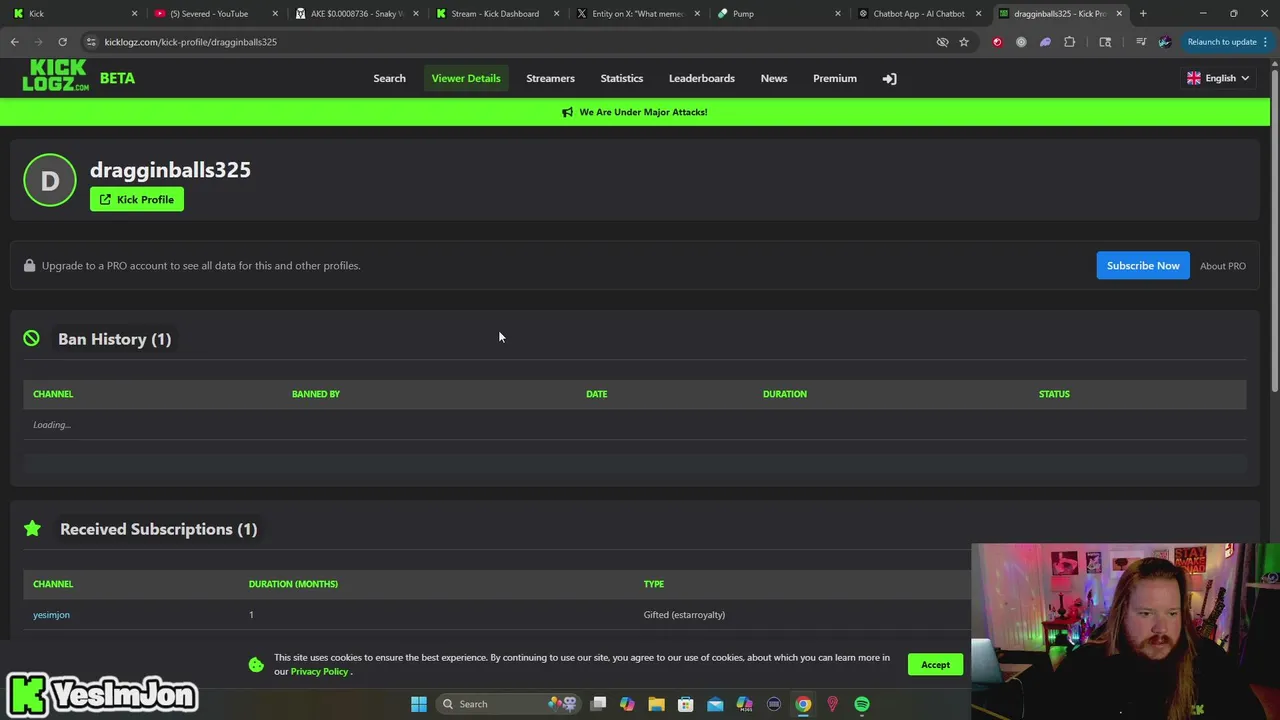Launch Spotify from the taskbar
The image size is (1280, 720).
click(862, 704)
